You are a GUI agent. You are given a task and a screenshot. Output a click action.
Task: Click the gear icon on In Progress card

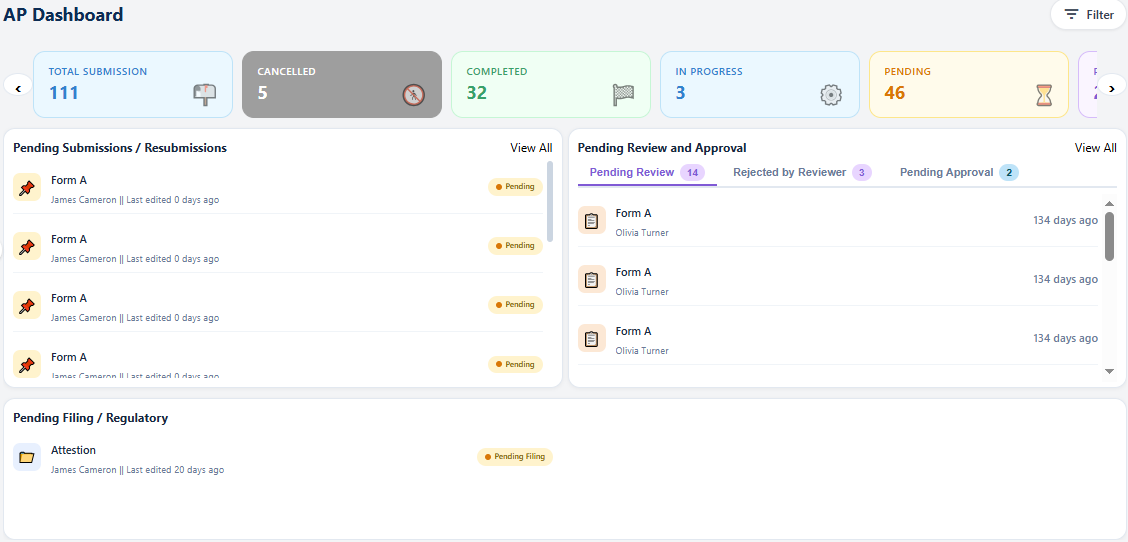tap(831, 94)
